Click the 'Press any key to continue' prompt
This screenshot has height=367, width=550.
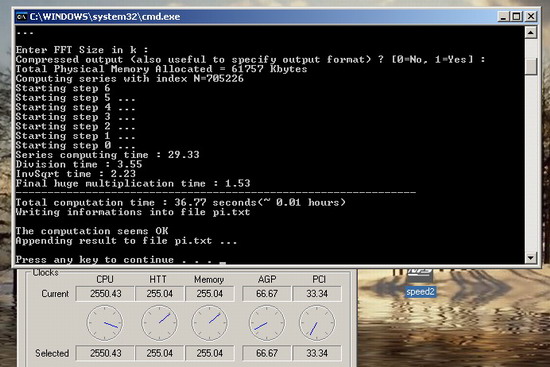tap(114, 260)
